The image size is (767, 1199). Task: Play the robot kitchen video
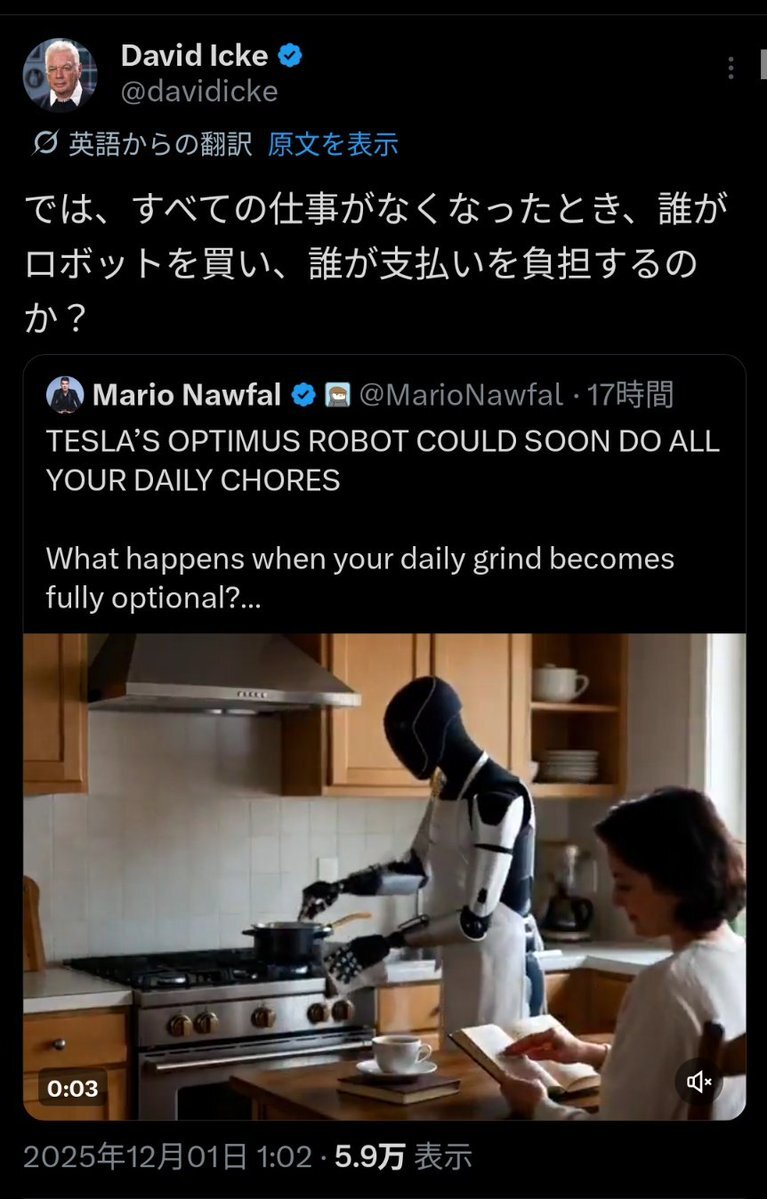[x=385, y=876]
